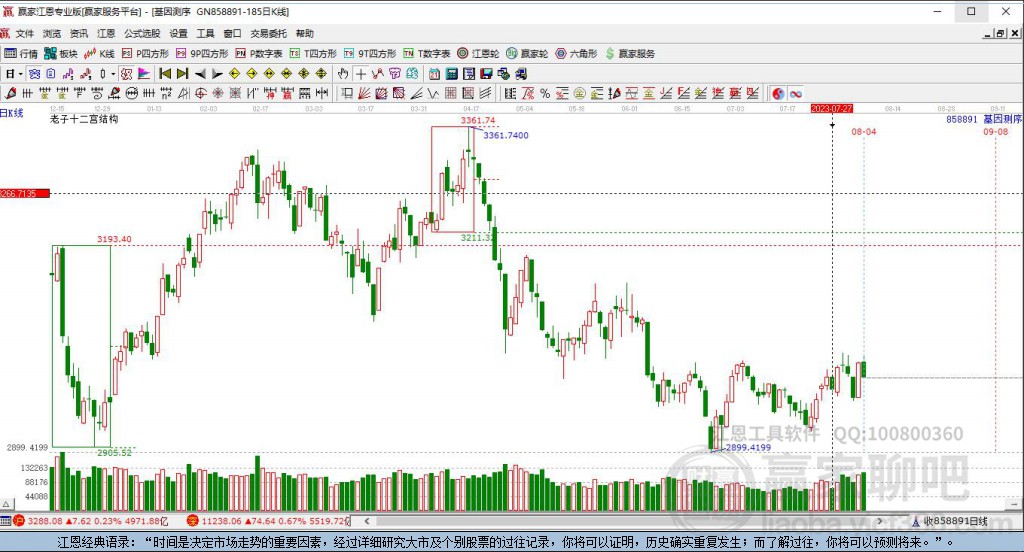Click the blue 2899.4199 low price label
Image resolution: width=1024 pixels, height=552 pixels.
tap(748, 447)
